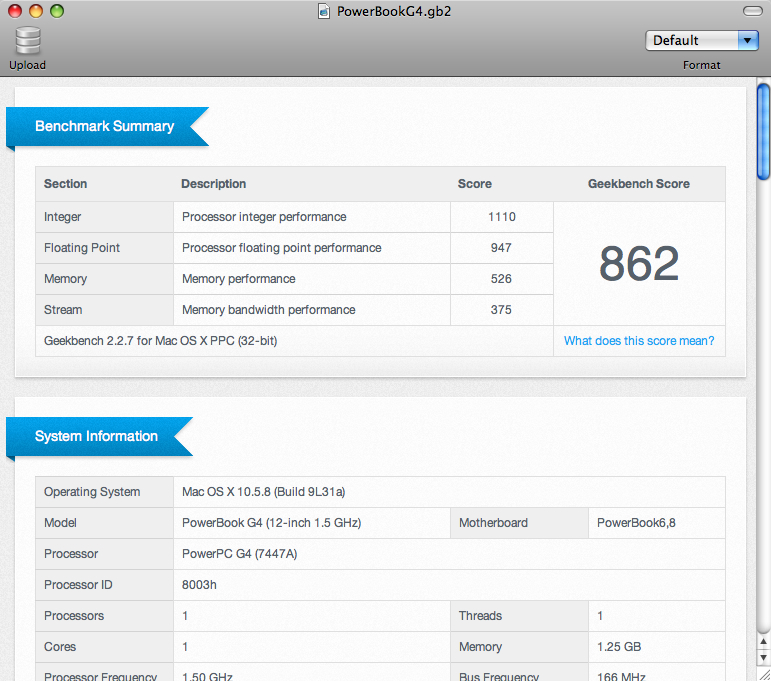The width and height of the screenshot is (771, 681).
Task: Click the scrollbar down arrow
Action: click(x=763, y=657)
